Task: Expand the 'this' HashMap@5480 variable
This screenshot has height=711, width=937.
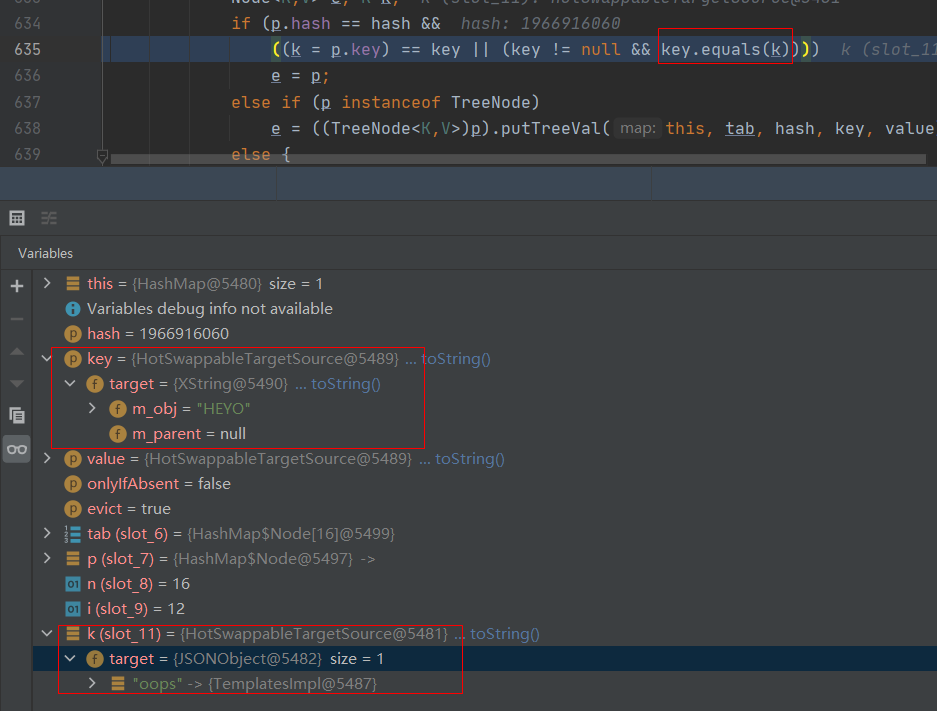Action: pos(47,284)
